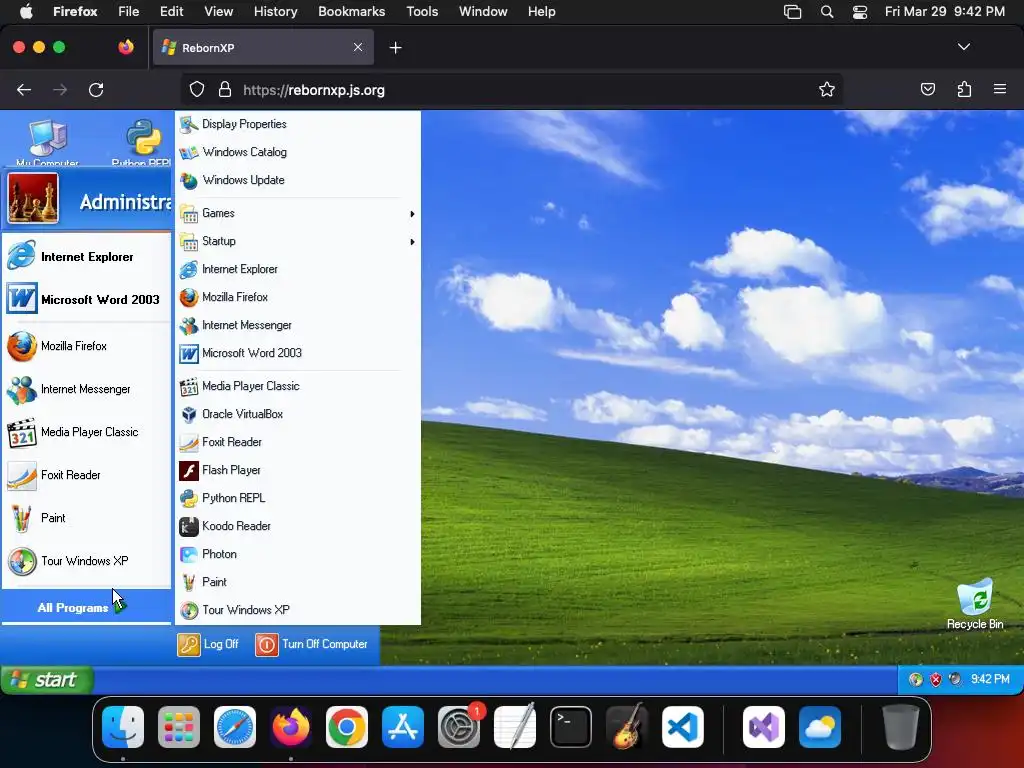Open pinned Microsoft Word 2003 in Start menu
The width and height of the screenshot is (1024, 768).
click(87, 300)
